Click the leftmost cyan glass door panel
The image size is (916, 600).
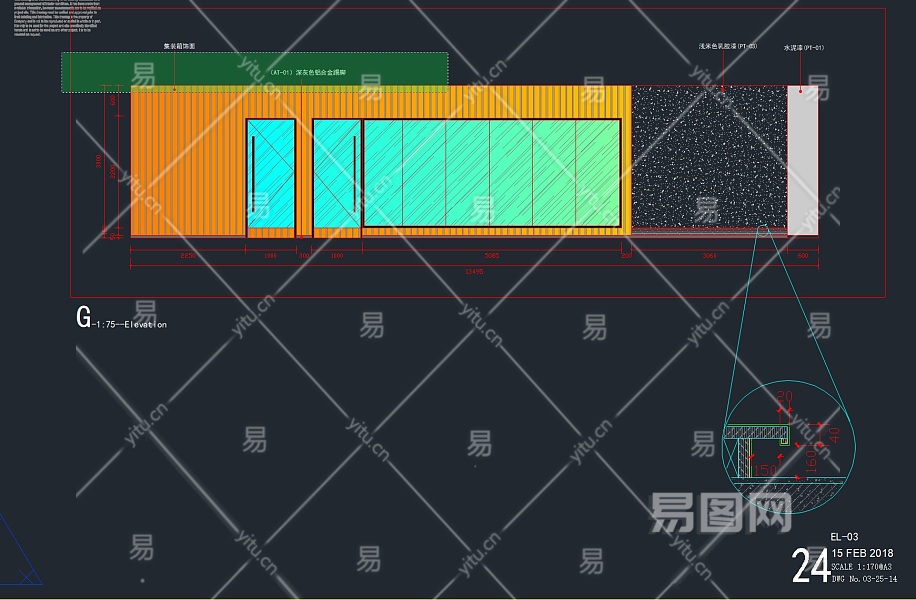(270, 173)
